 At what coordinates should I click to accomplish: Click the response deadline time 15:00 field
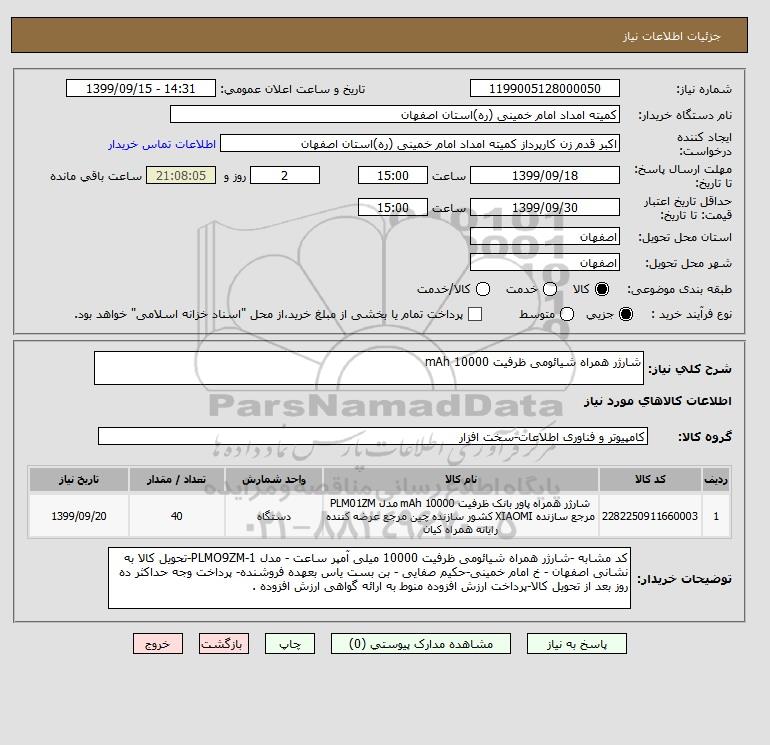(393, 175)
